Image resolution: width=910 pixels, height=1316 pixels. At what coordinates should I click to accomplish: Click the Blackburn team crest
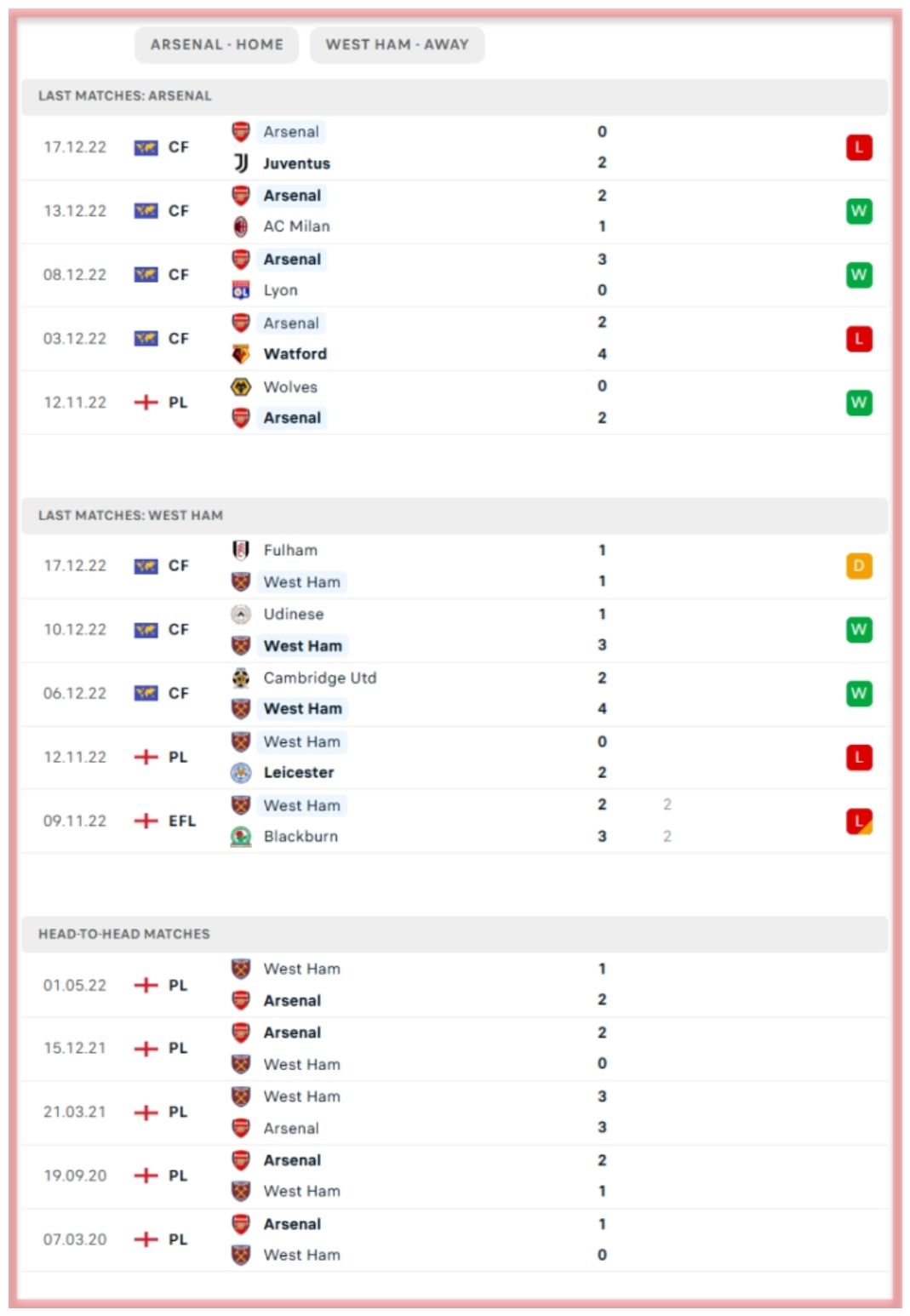coord(241,837)
